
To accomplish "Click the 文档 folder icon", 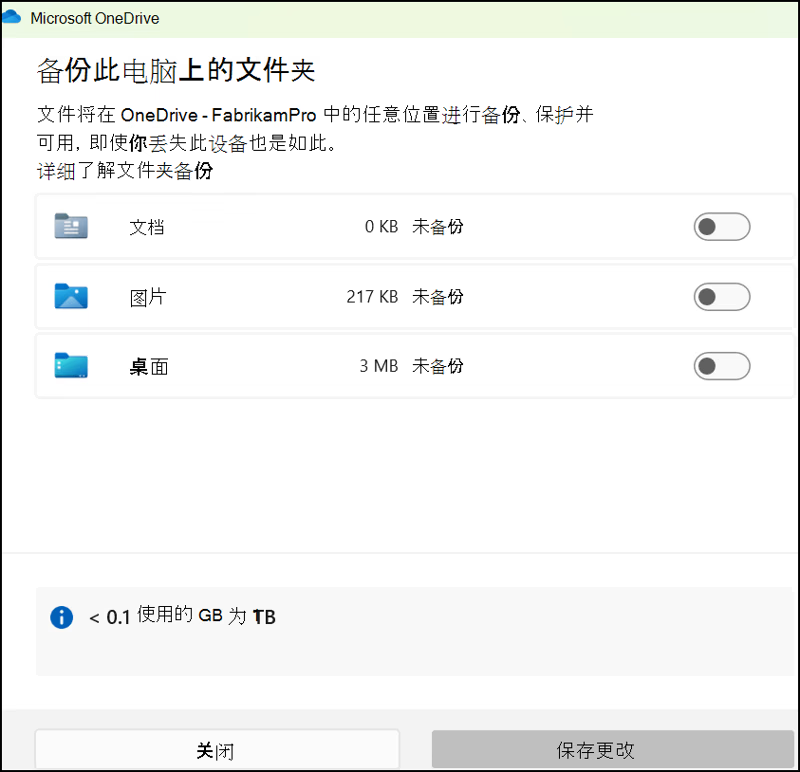I will [x=70, y=227].
